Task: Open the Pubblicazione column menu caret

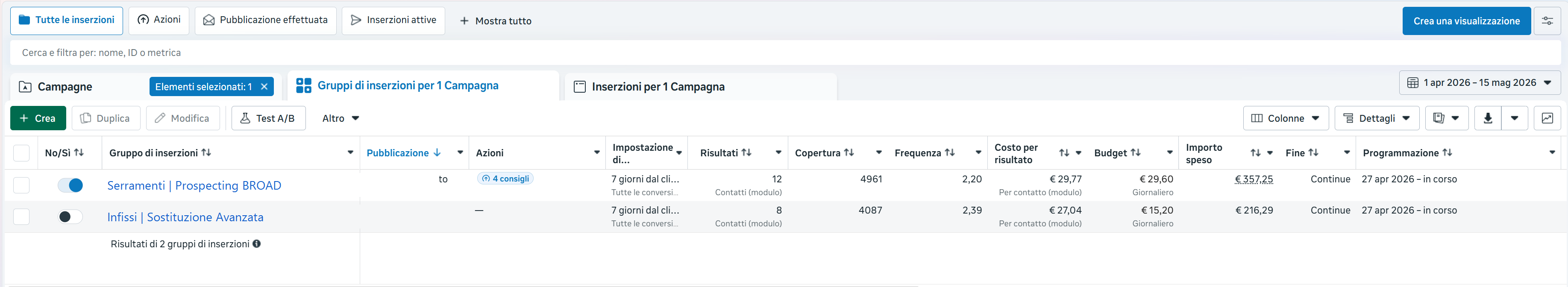Action: (460, 152)
